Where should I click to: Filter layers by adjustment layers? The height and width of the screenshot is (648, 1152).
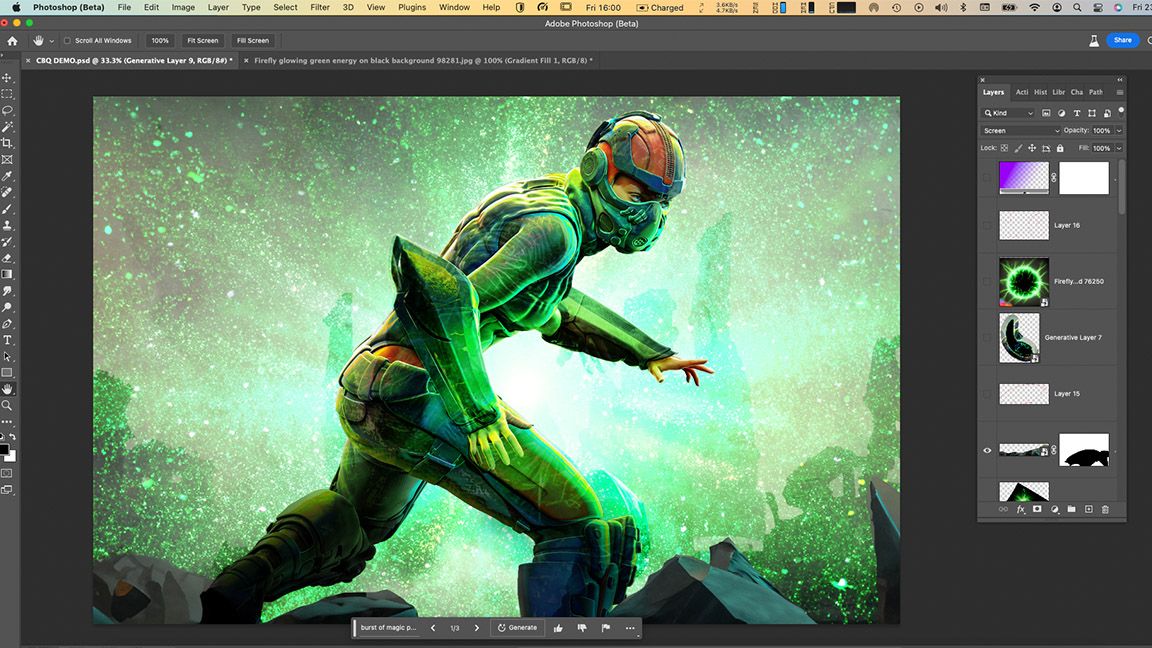pos(1061,113)
